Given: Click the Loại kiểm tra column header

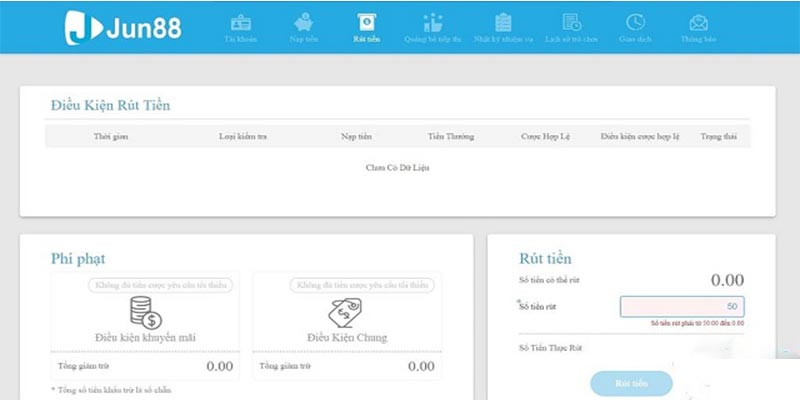Looking at the screenshot, I should tap(243, 136).
